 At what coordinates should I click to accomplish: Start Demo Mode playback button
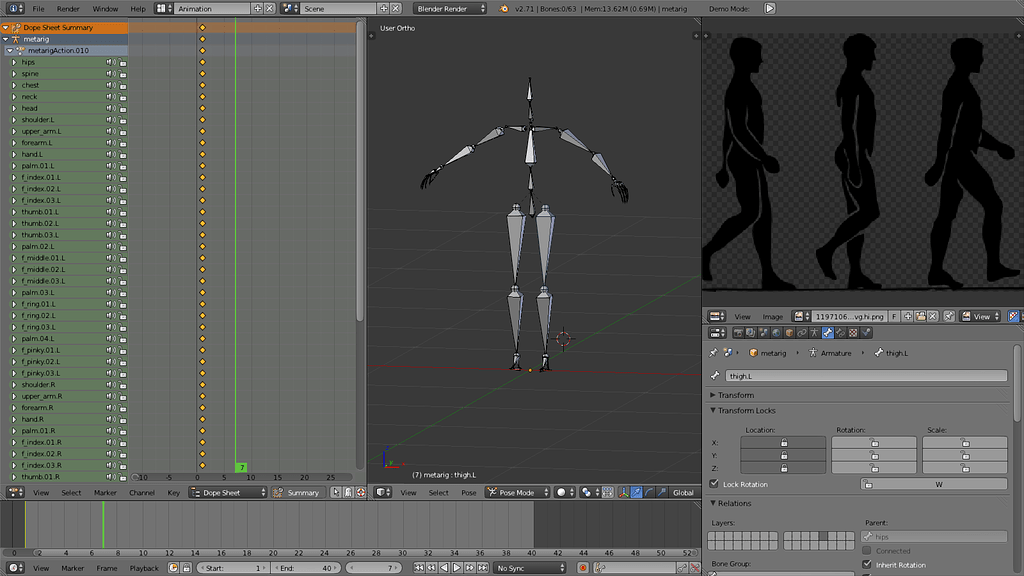[x=770, y=8]
